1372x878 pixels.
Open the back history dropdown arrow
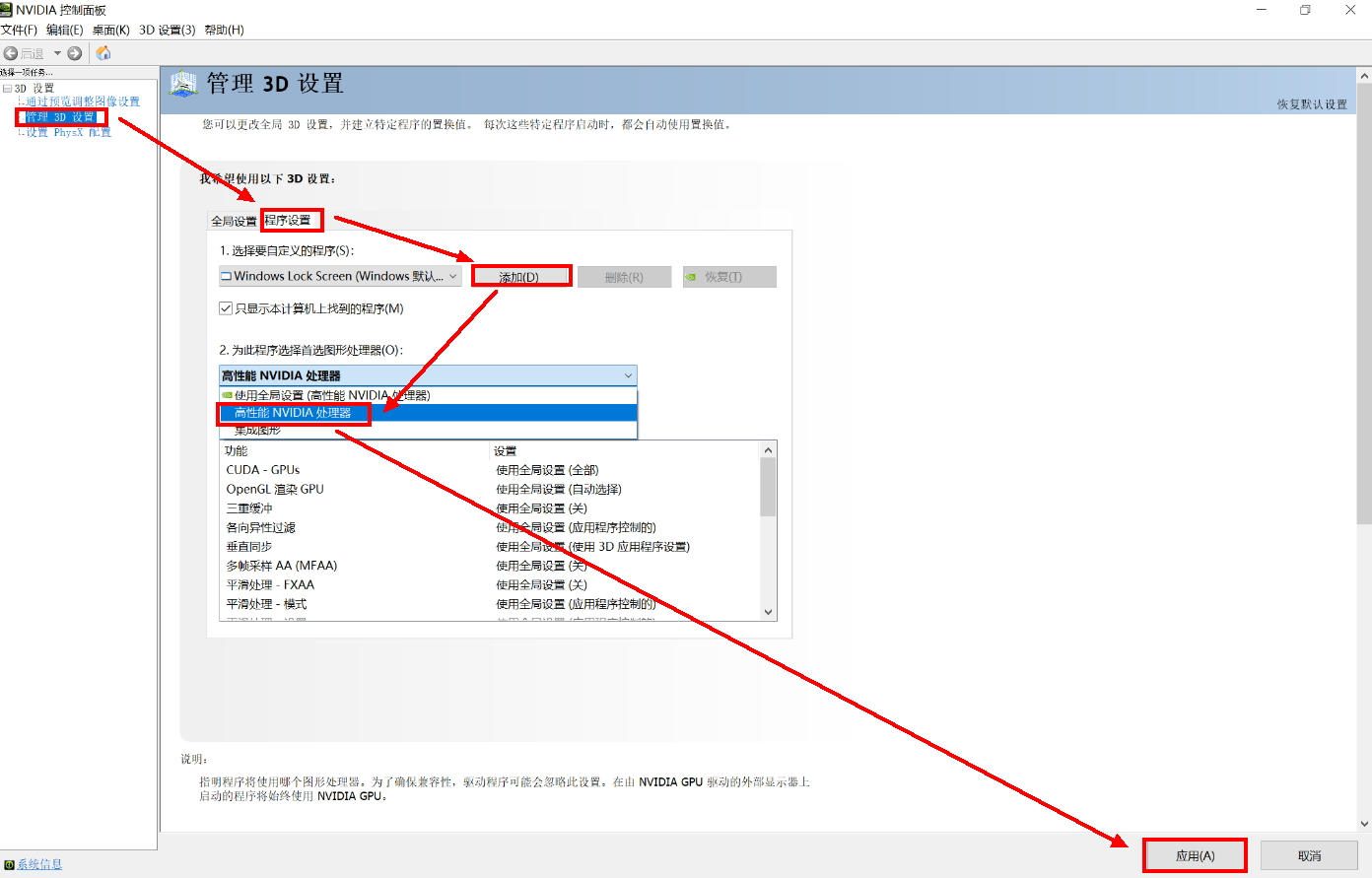click(x=57, y=53)
